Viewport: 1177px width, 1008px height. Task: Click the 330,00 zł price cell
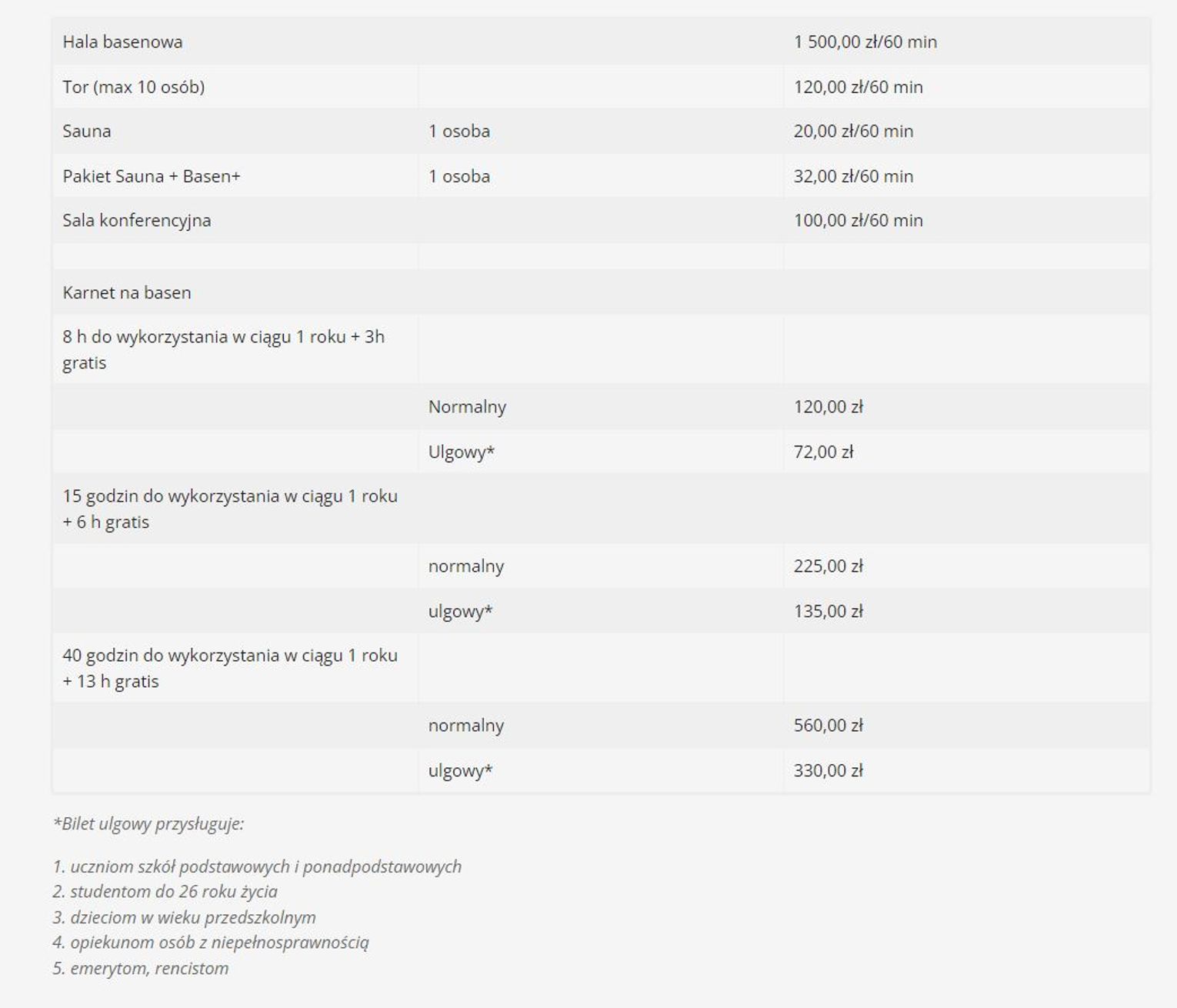pos(828,770)
